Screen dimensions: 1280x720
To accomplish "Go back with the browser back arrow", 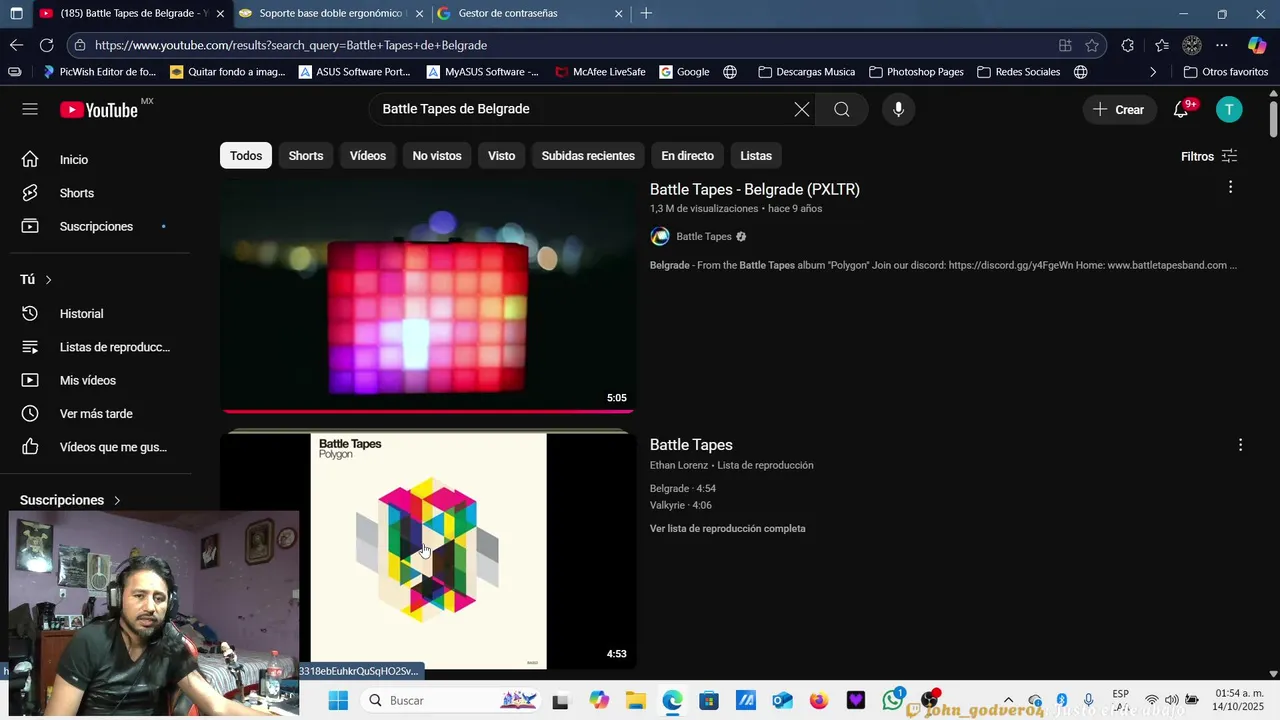I will coord(16,45).
